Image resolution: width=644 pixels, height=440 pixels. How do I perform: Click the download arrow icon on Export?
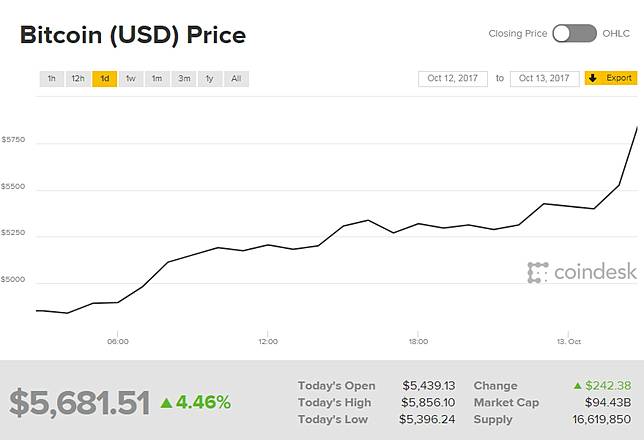tap(591, 78)
